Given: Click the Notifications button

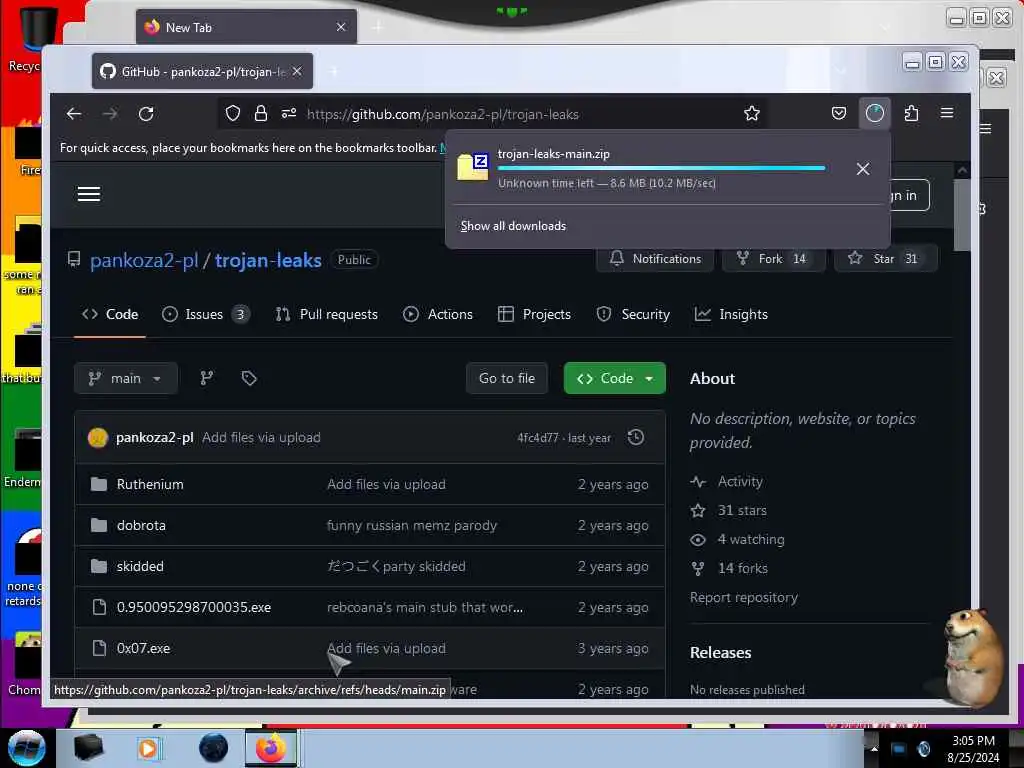Looking at the screenshot, I should (655, 259).
